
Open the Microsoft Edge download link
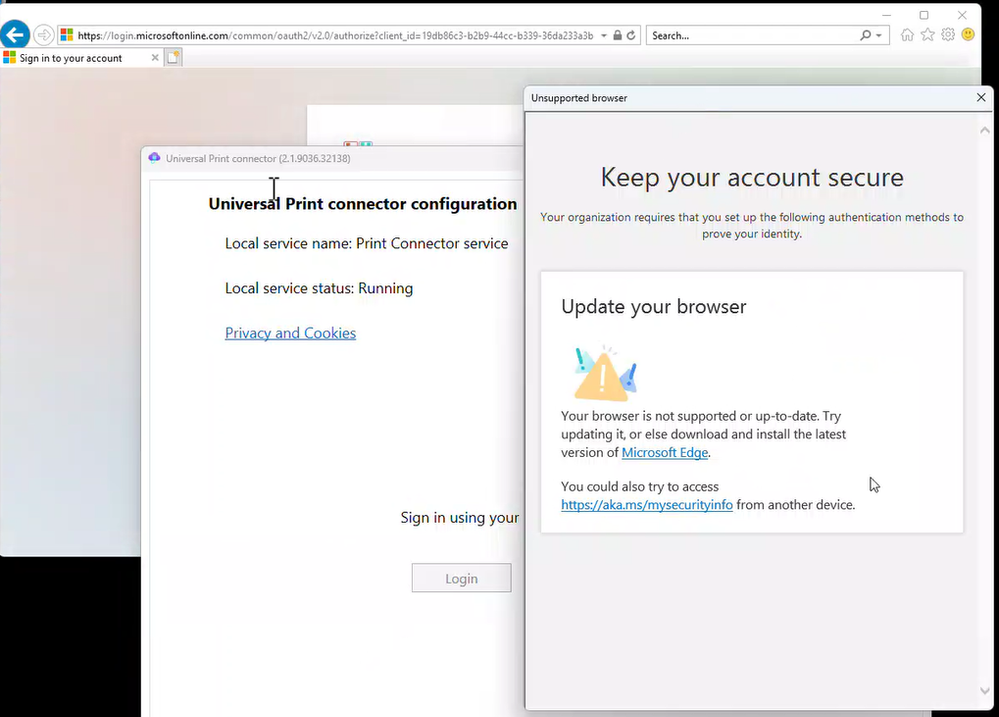coord(665,453)
